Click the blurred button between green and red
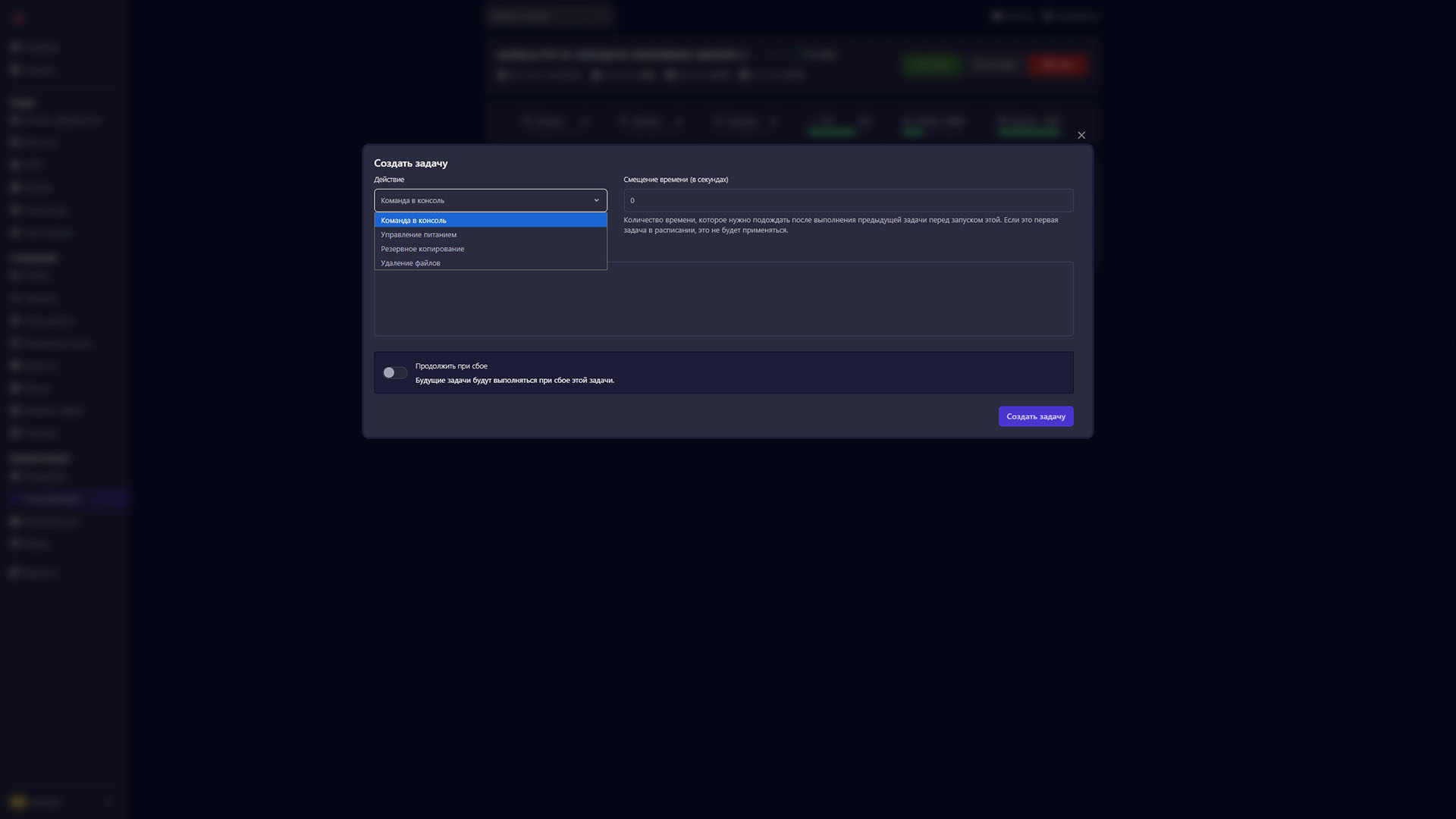This screenshot has height=819, width=1456. coord(994,64)
